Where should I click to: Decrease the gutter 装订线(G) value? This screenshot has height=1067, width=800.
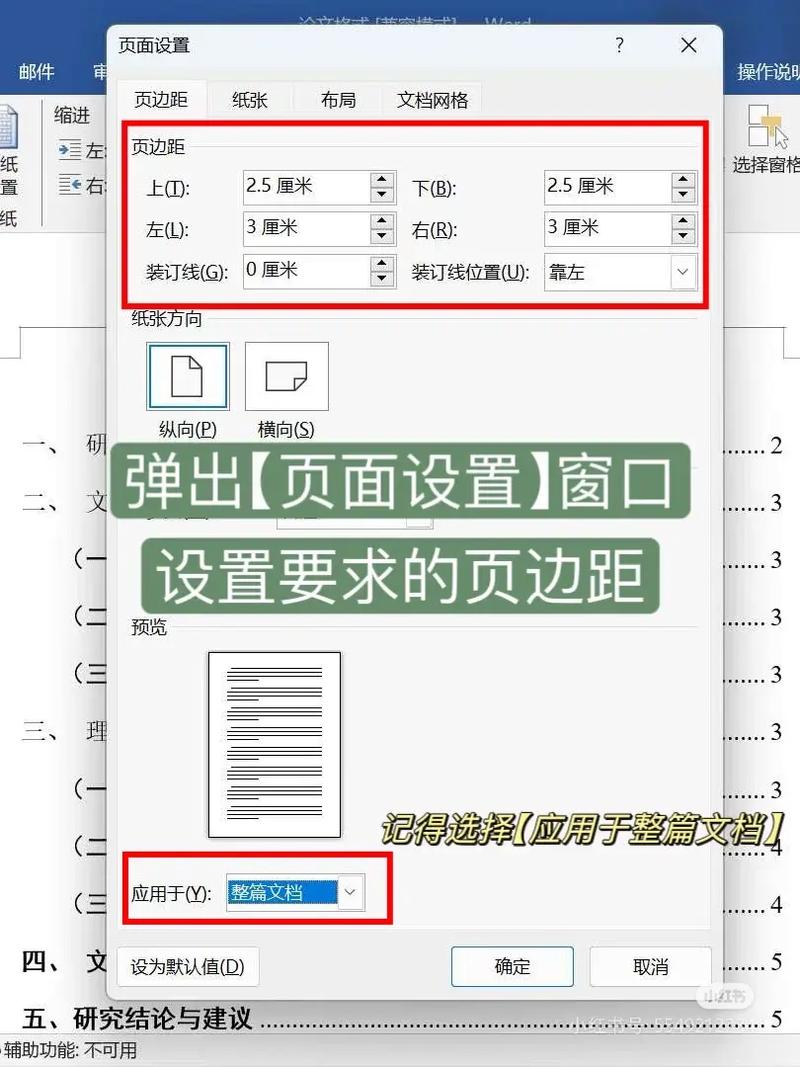pos(382,279)
